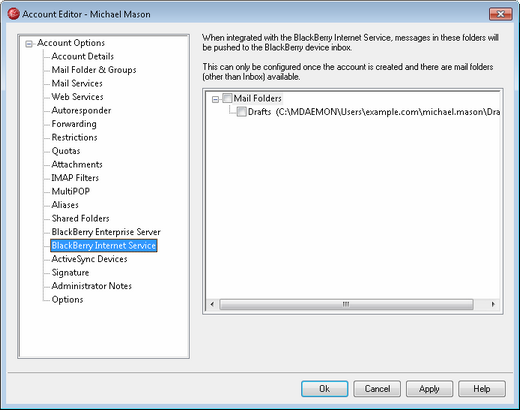The width and height of the screenshot is (520, 410).
Task: Open Administrator Notes page
Action: [92, 286]
